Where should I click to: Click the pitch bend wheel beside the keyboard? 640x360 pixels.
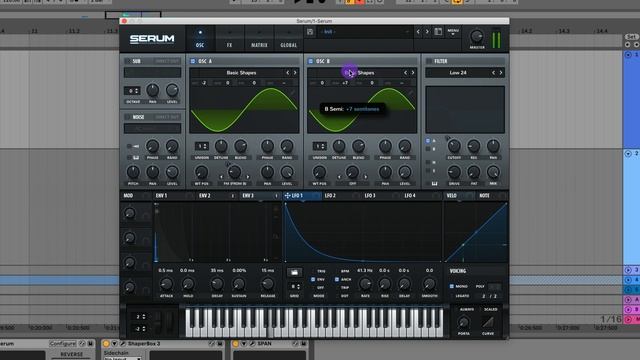(x=159, y=322)
